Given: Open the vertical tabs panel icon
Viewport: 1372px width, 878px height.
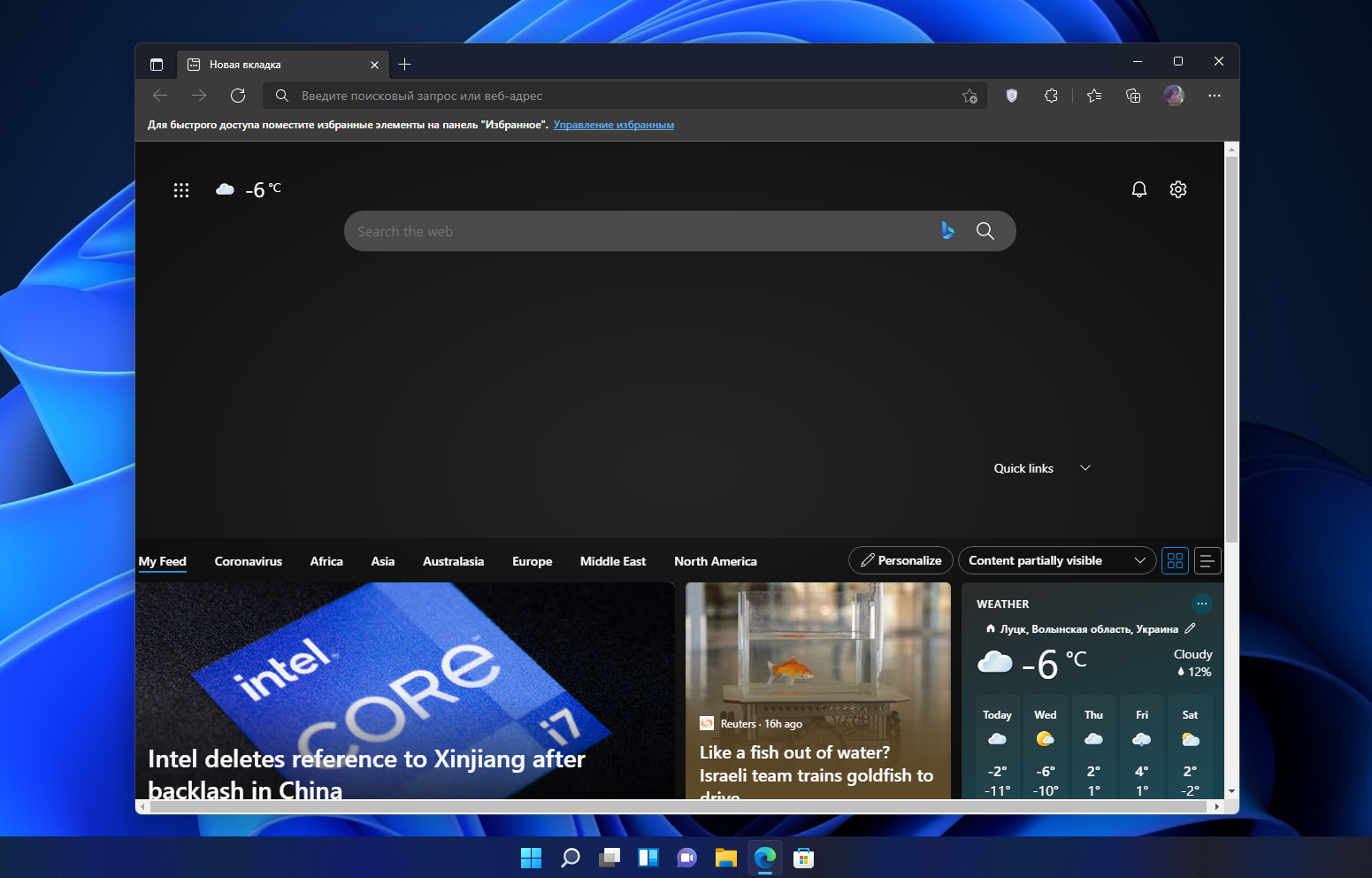Looking at the screenshot, I should [x=157, y=65].
